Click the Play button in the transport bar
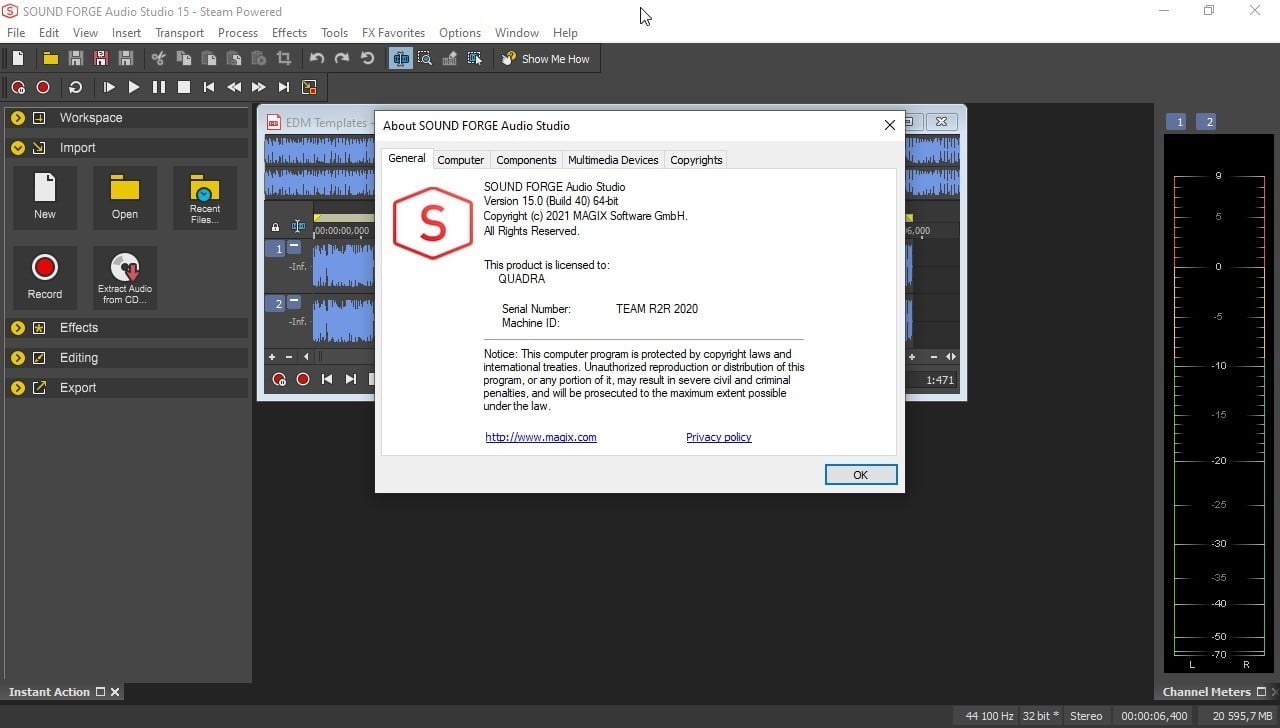The image size is (1280, 728). click(x=134, y=87)
